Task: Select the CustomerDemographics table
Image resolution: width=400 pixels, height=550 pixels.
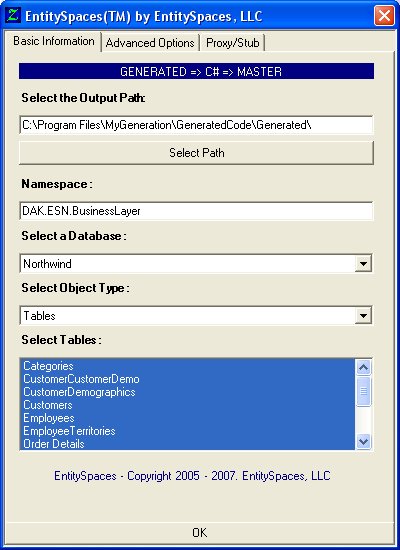Action: coord(187,392)
